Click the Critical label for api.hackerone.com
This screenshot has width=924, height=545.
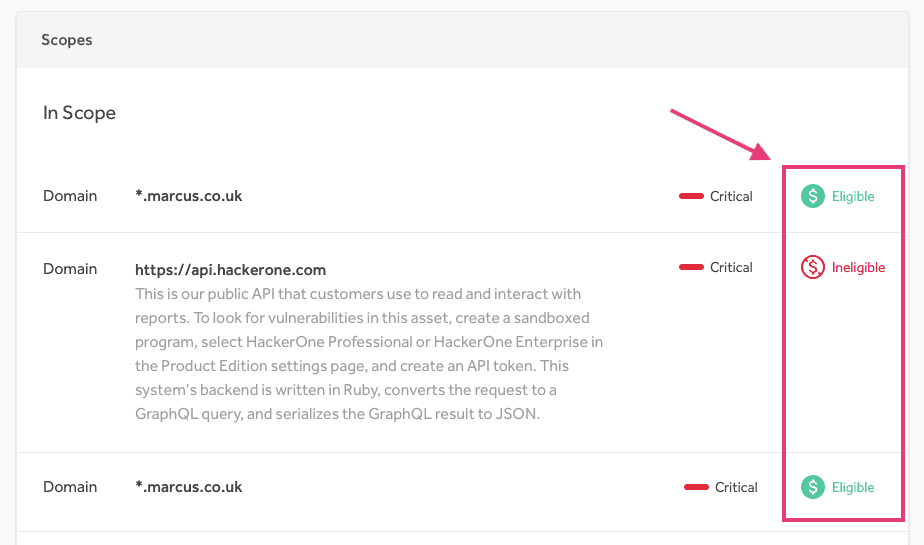[x=731, y=268]
